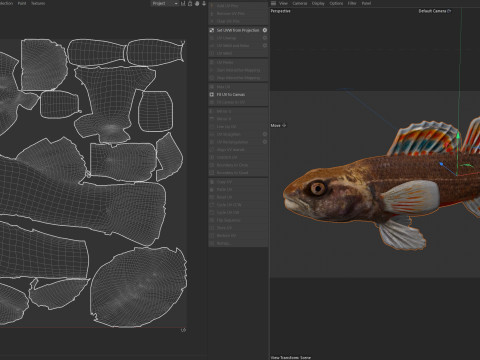Open the viewport Options menu

(336, 3)
